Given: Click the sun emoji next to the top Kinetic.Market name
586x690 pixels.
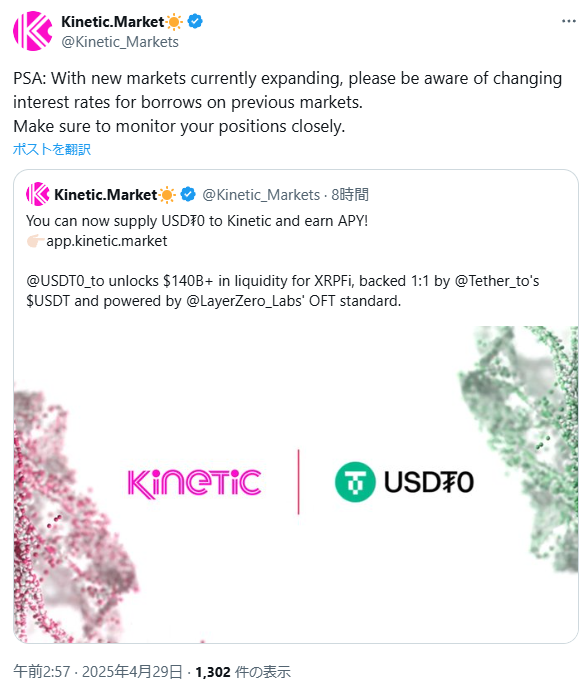Looking at the screenshot, I should pos(174,21).
